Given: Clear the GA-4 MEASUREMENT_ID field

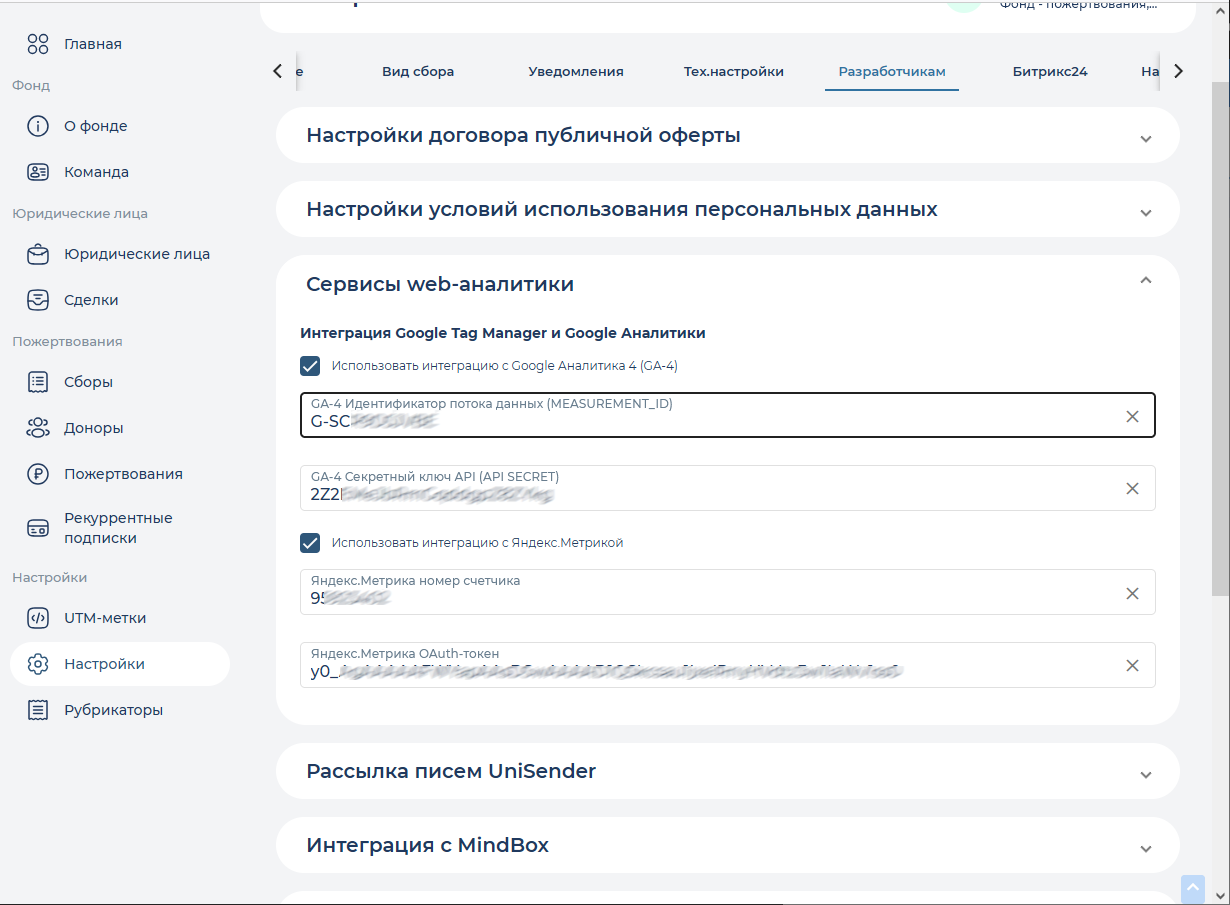Looking at the screenshot, I should coord(1132,416).
